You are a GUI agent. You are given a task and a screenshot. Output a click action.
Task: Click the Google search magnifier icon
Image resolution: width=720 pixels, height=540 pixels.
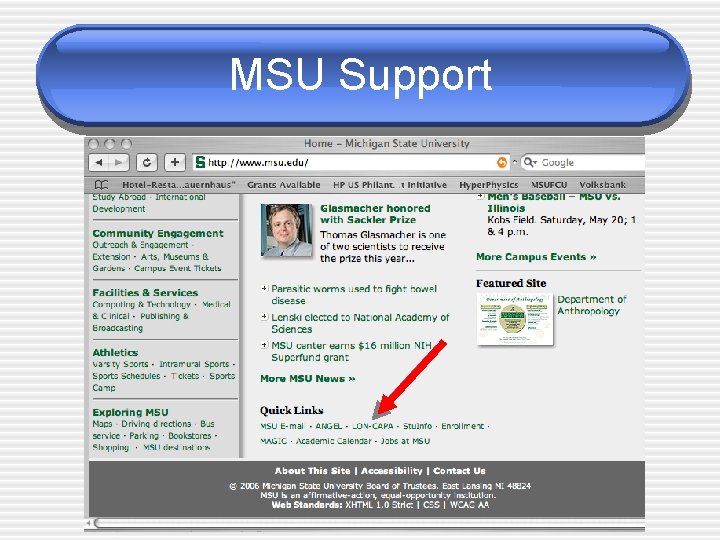[529, 162]
